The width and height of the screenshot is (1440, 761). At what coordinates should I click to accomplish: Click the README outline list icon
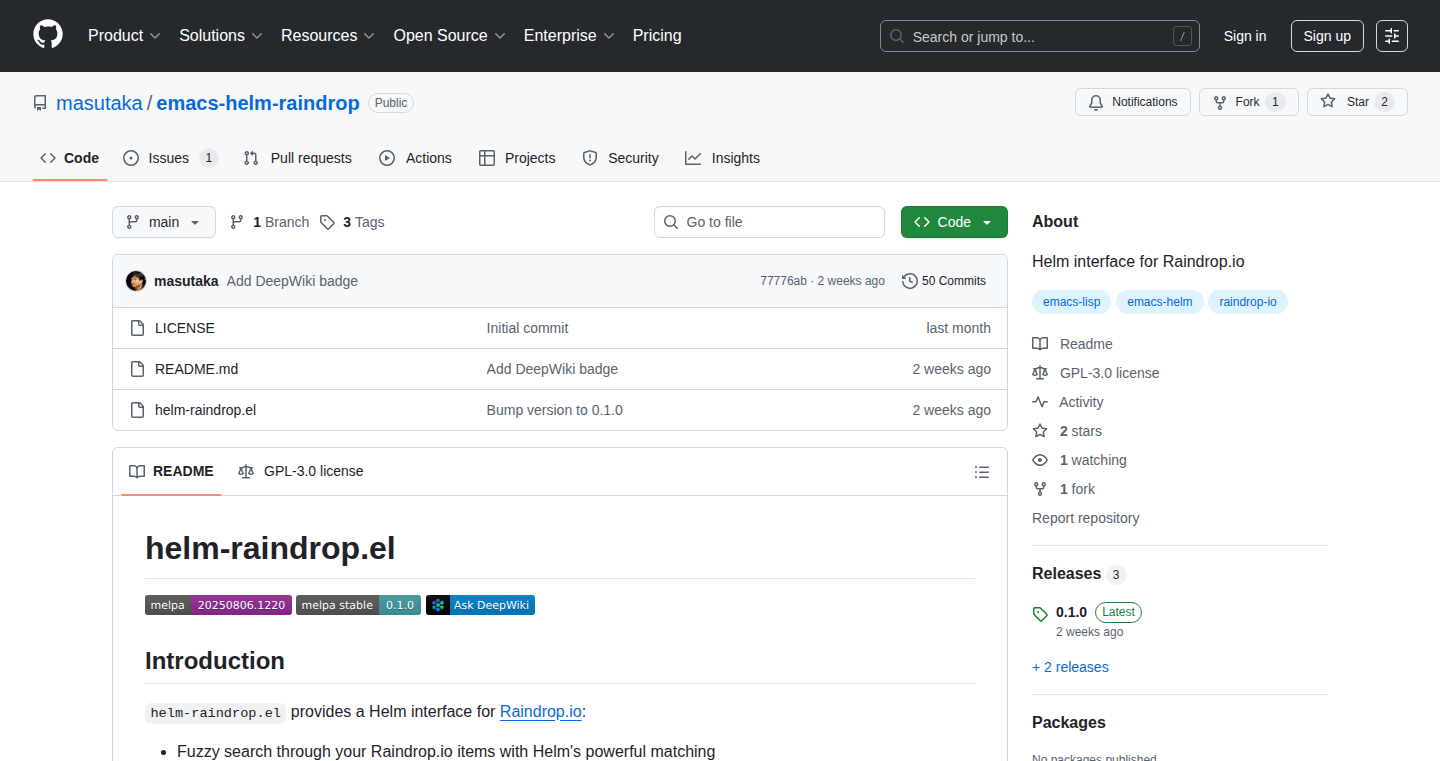pos(982,472)
